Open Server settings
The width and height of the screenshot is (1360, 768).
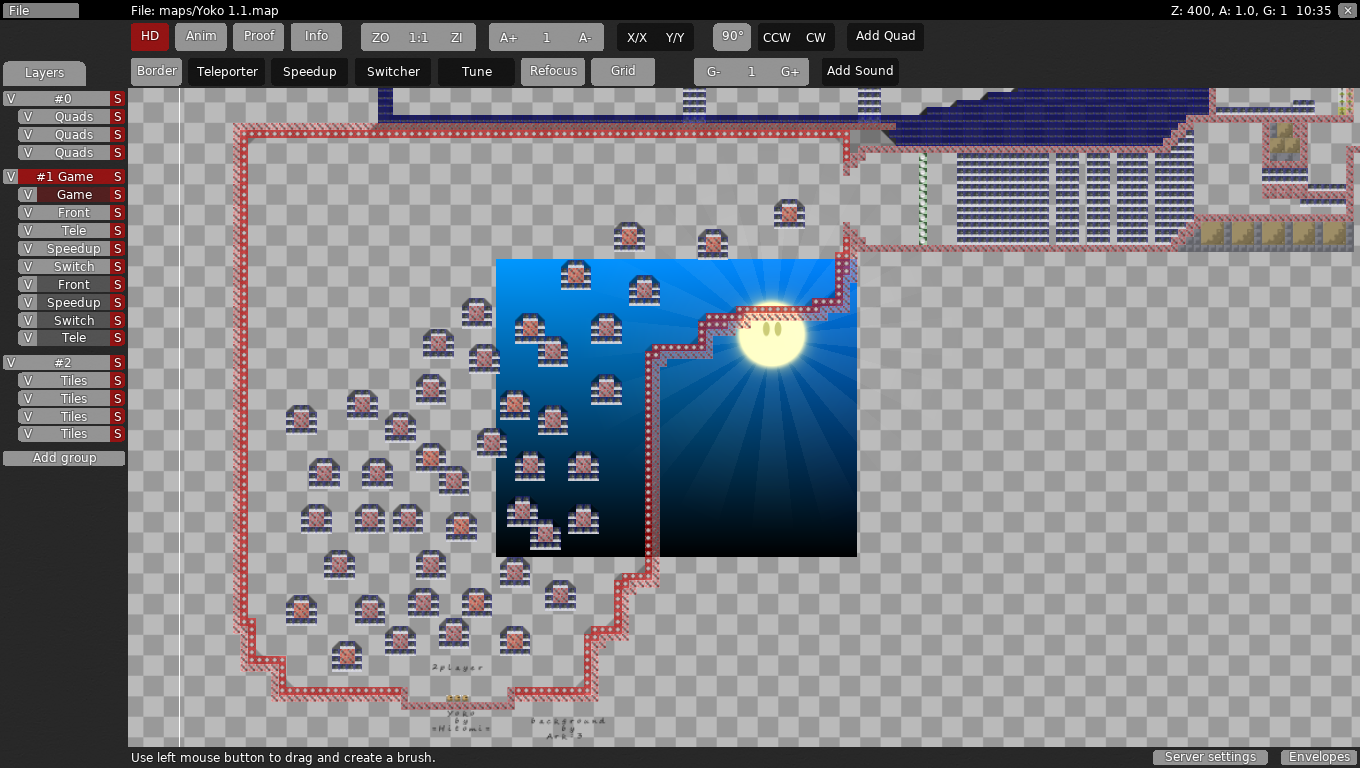tap(1210, 757)
